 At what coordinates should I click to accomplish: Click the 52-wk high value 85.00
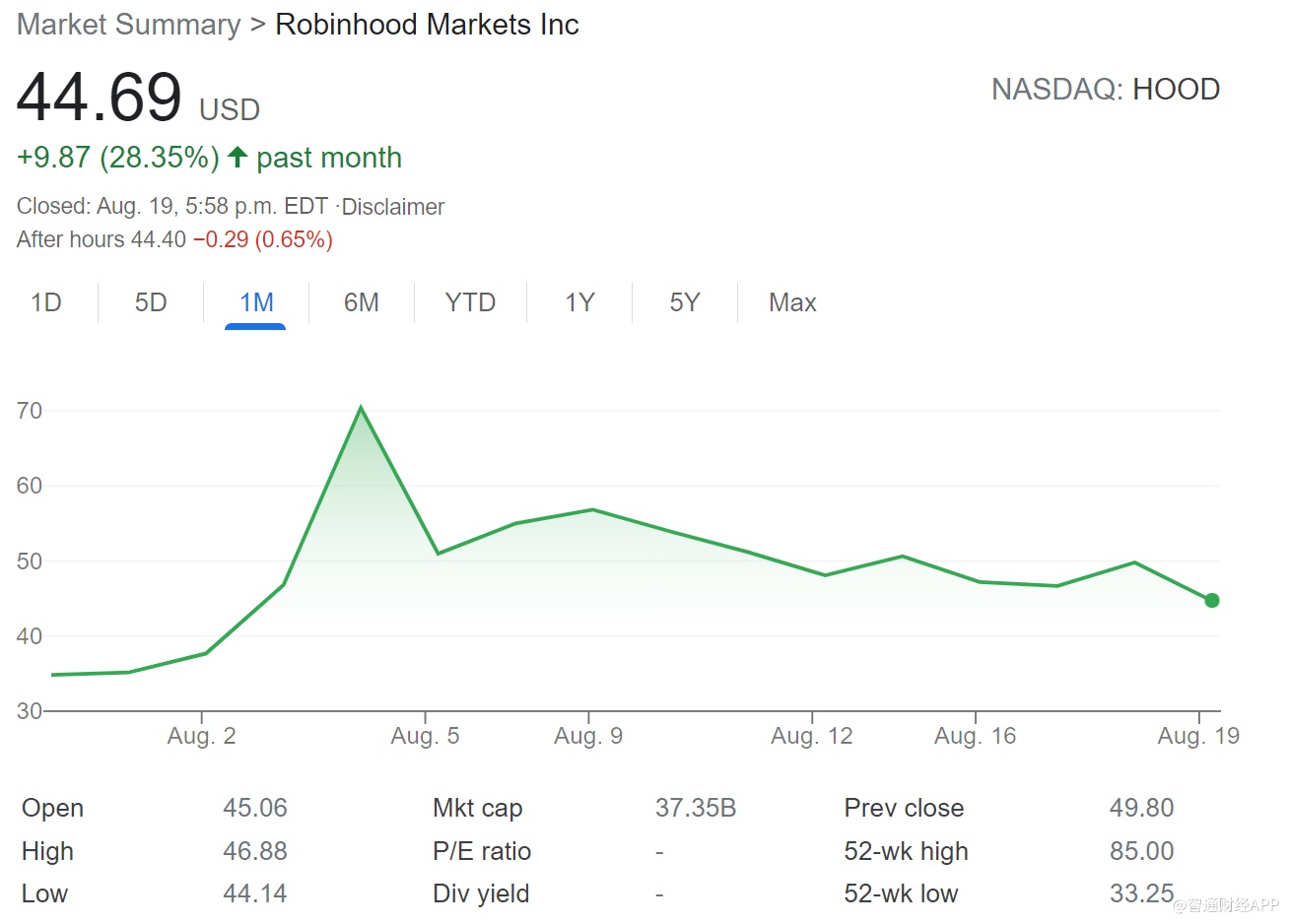[1141, 851]
